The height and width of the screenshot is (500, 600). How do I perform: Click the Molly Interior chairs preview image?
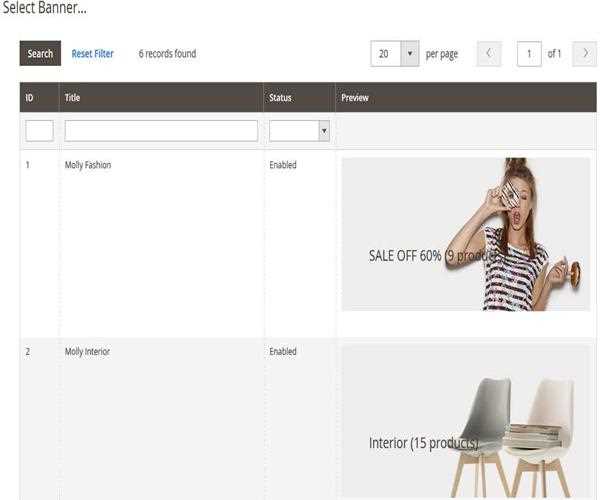tap(466, 422)
